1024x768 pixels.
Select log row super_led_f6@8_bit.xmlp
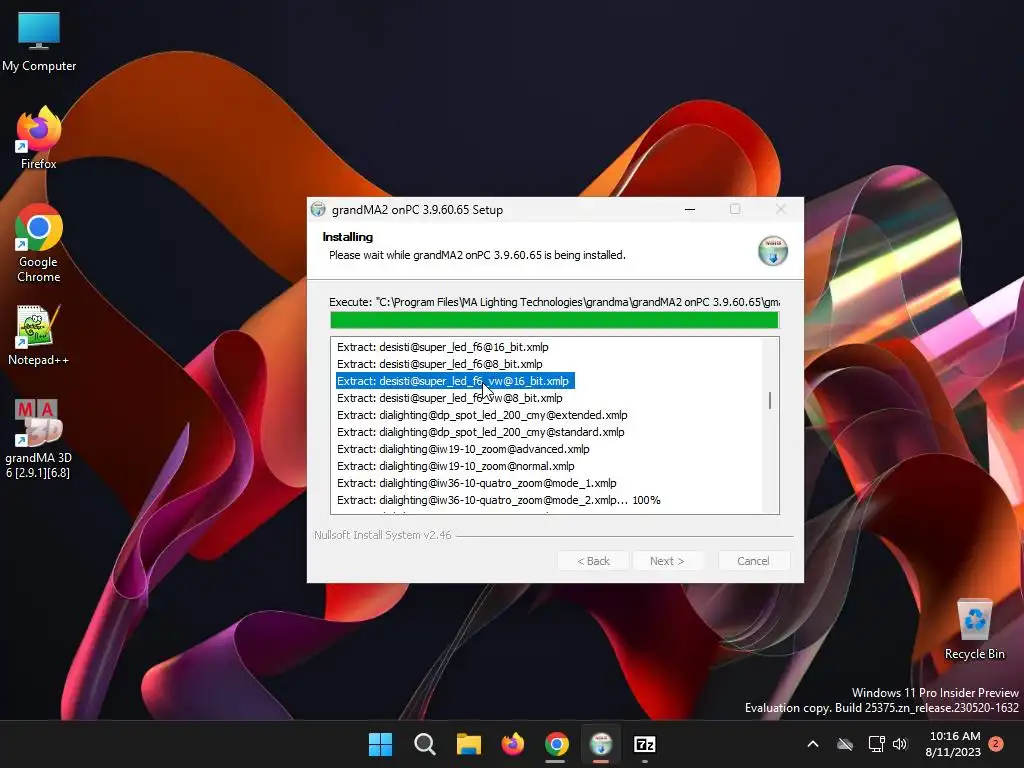[x=440, y=364]
